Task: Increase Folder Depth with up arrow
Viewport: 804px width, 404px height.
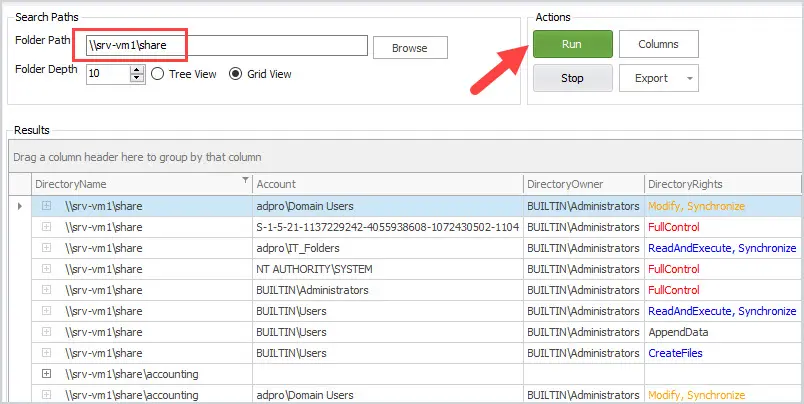Action: click(136, 69)
